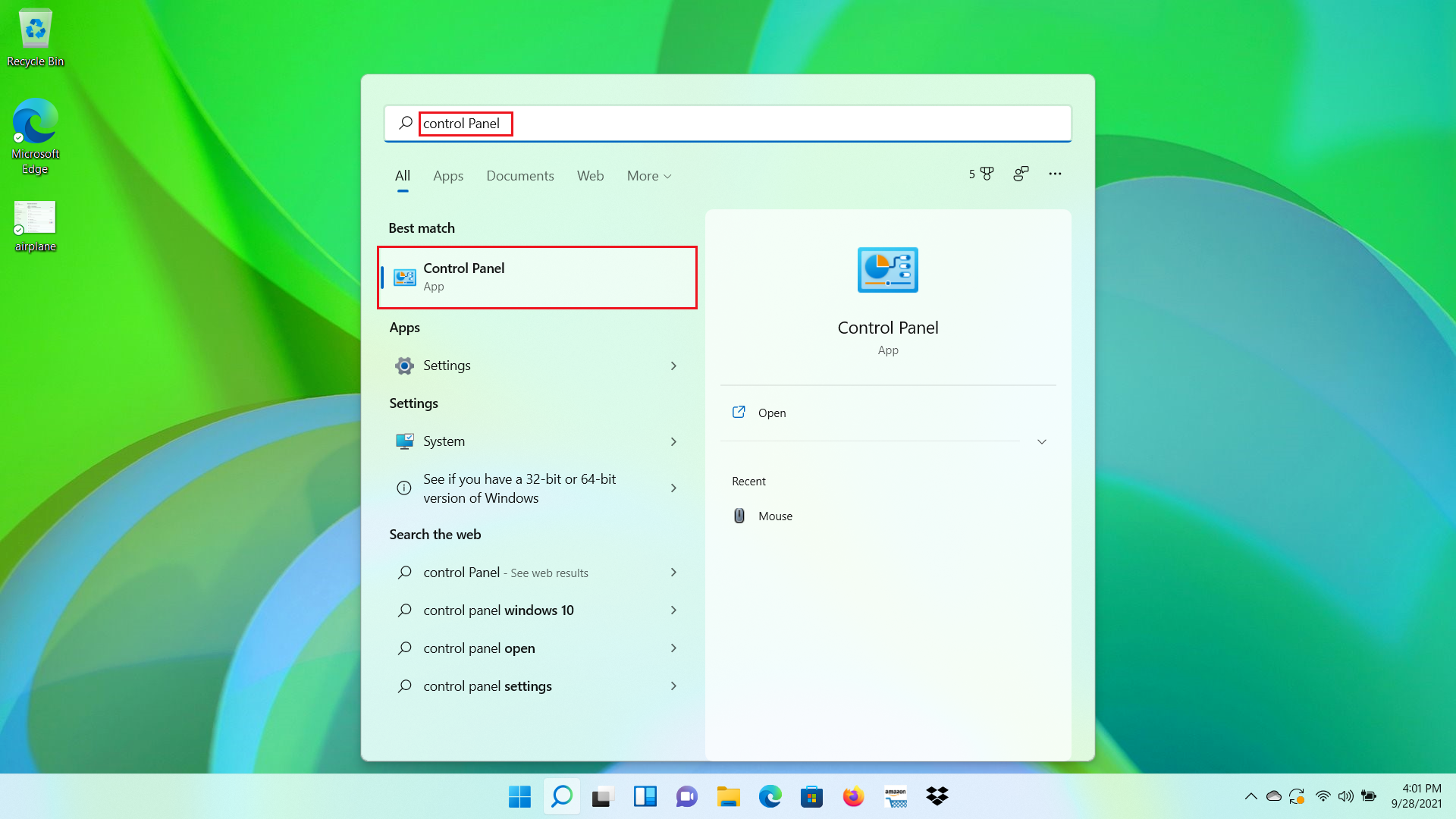Expand 'control panel settings' suggestion arrow

[673, 686]
